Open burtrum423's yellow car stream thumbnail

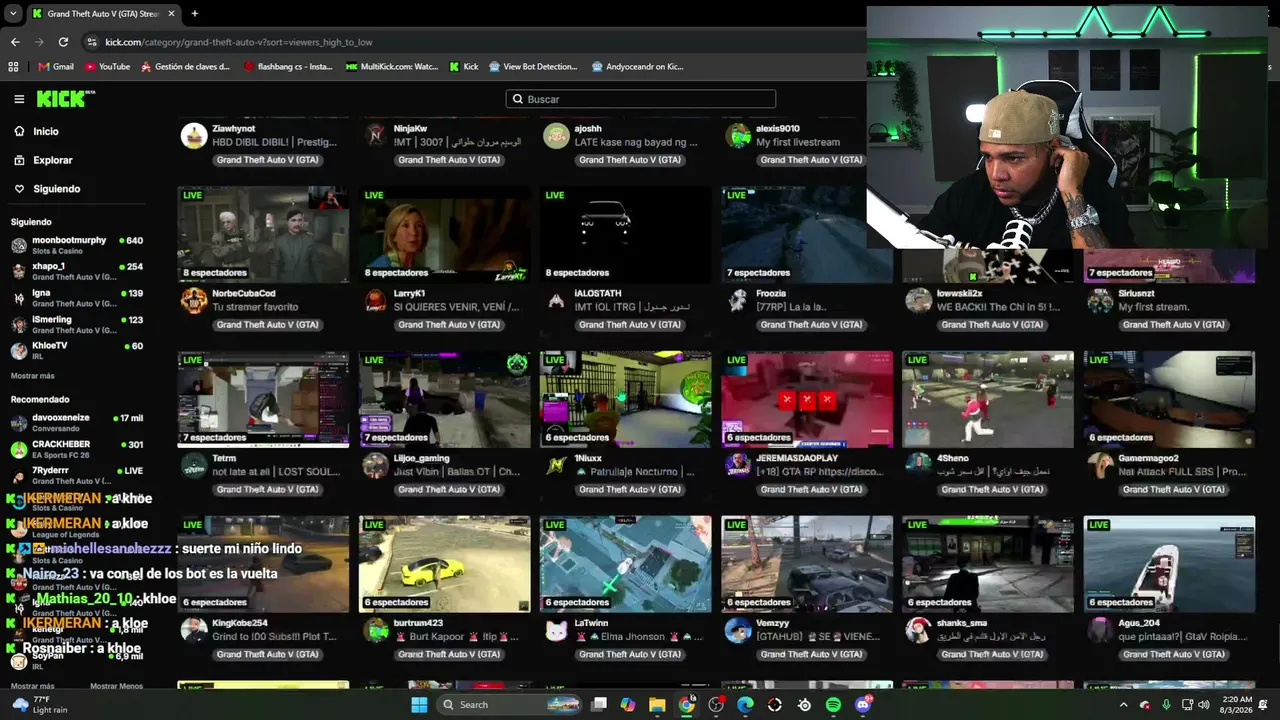[445, 564]
